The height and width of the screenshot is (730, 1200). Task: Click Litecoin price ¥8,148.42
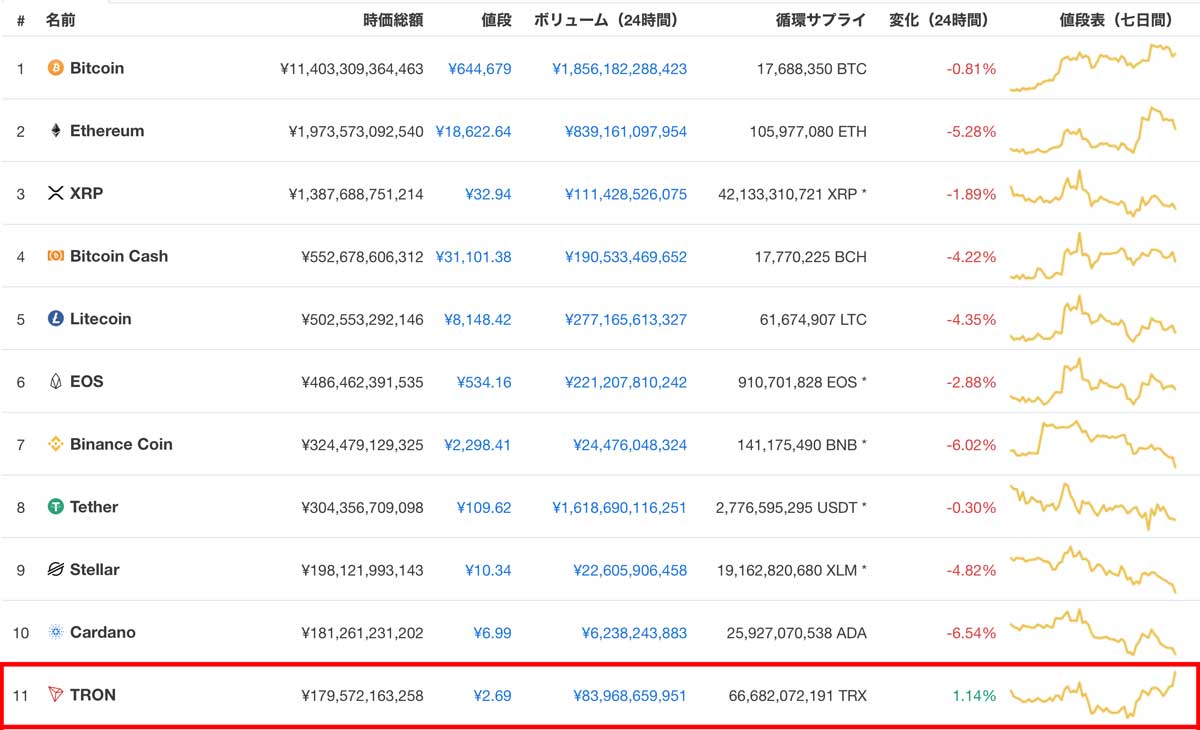coord(479,319)
